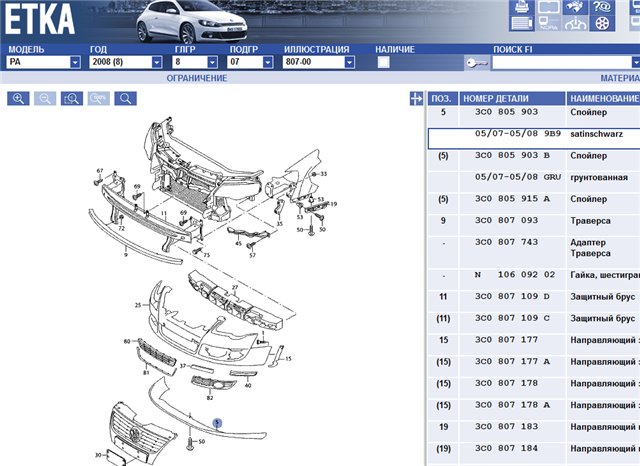Select the ОГРАНИЧЕНИЕ tab
Image resolution: width=640 pixels, height=466 pixels.
(196, 78)
